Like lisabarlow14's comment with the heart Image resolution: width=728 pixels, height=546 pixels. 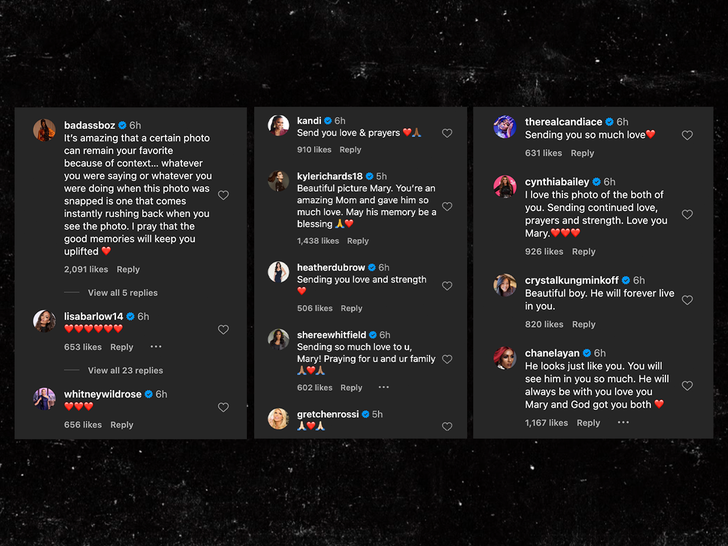coord(223,330)
